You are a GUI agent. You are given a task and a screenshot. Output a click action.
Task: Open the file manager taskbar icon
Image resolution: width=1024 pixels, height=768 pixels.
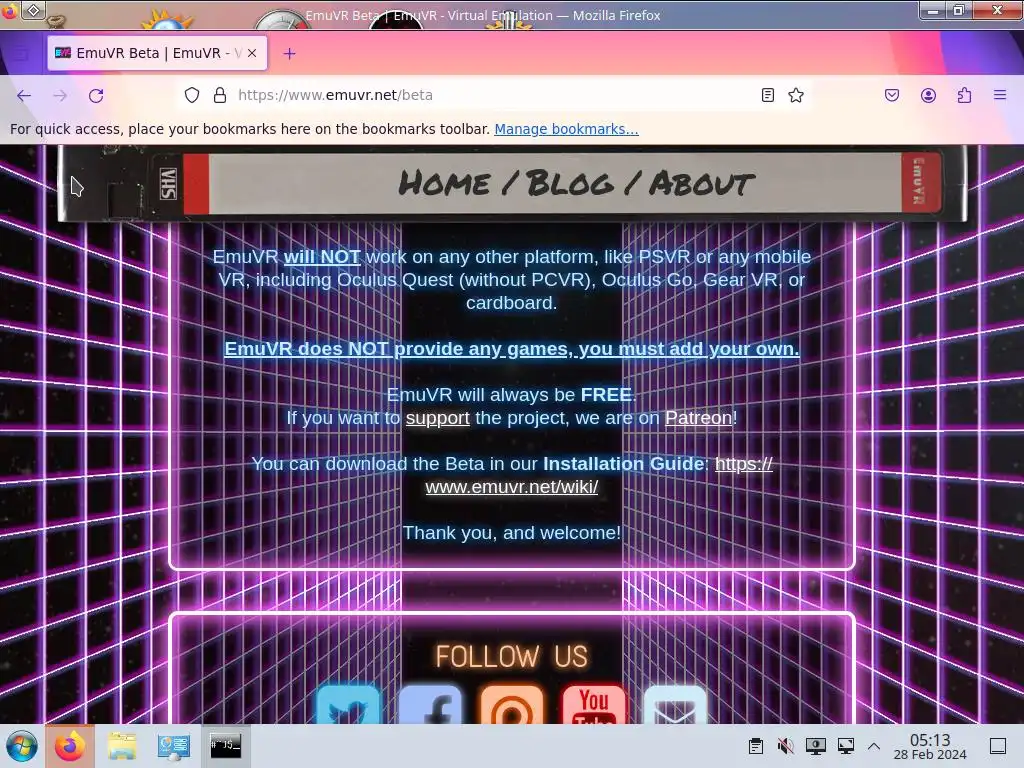click(x=121, y=746)
